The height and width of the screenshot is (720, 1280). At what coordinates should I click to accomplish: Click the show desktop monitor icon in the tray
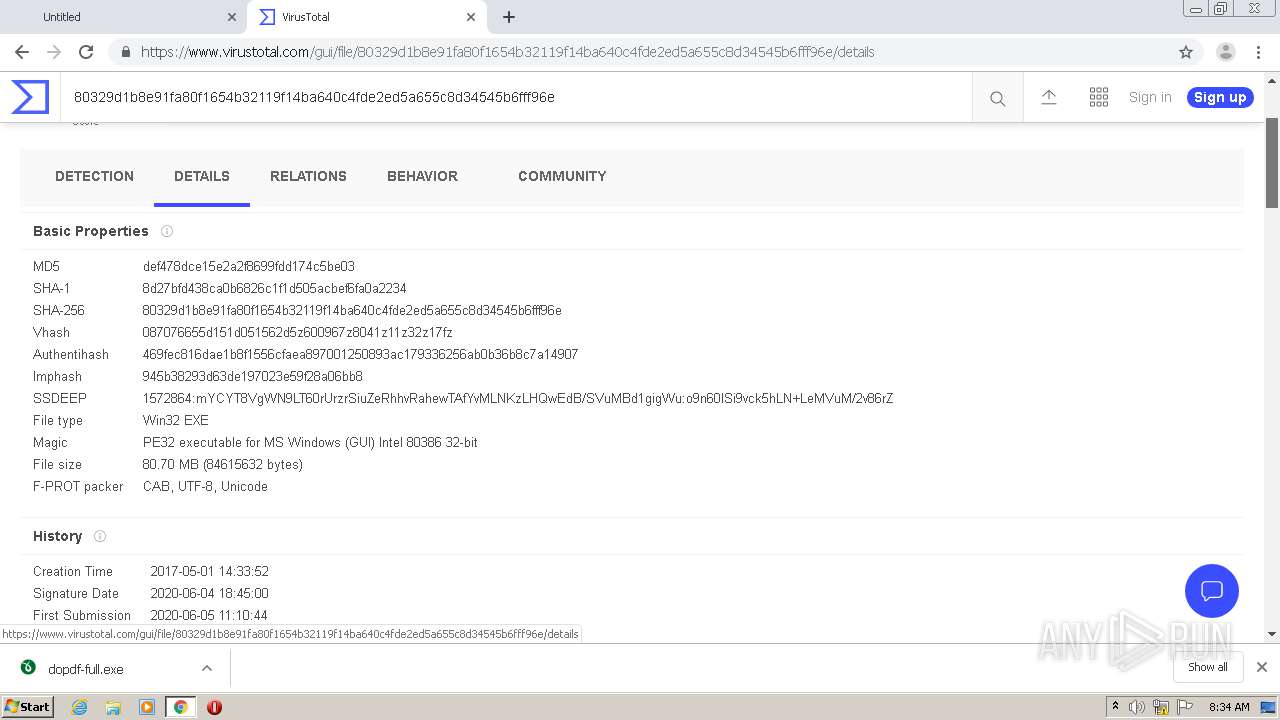(1268, 707)
